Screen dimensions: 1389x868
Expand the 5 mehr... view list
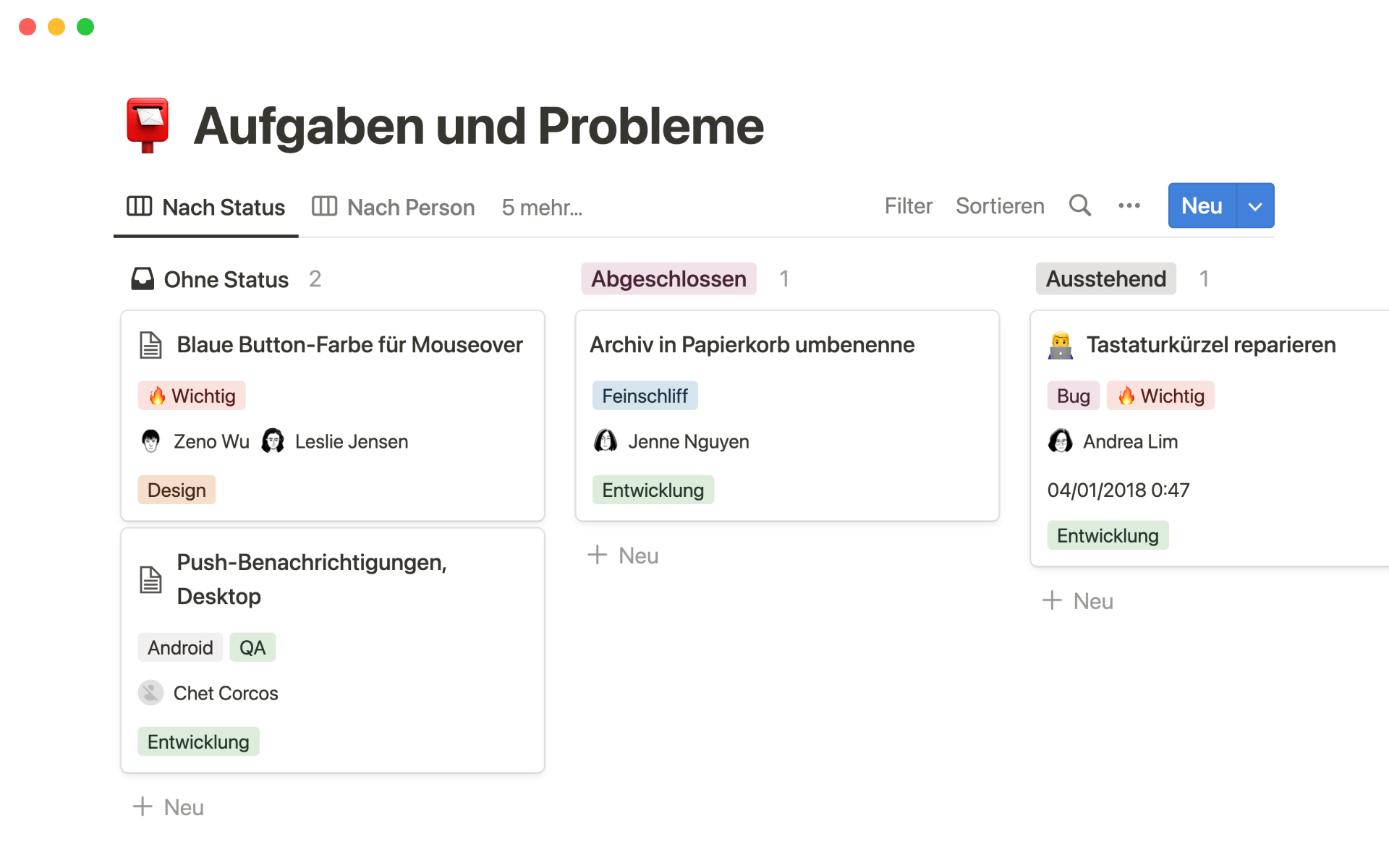point(542,208)
